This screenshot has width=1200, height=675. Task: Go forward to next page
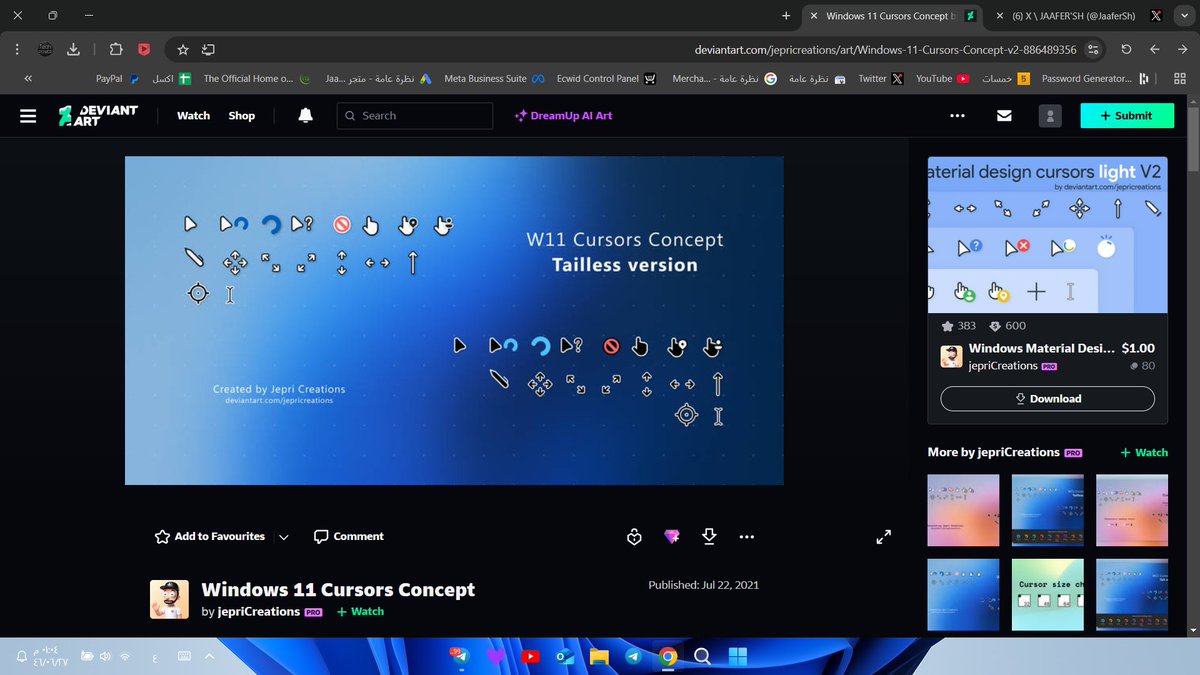[1155, 49]
